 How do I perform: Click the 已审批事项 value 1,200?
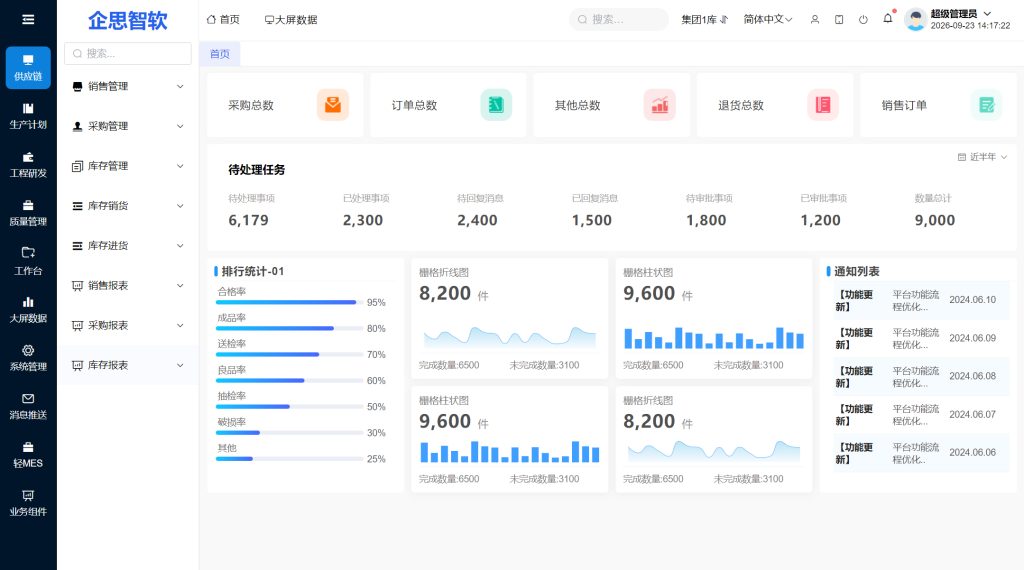[x=821, y=221]
